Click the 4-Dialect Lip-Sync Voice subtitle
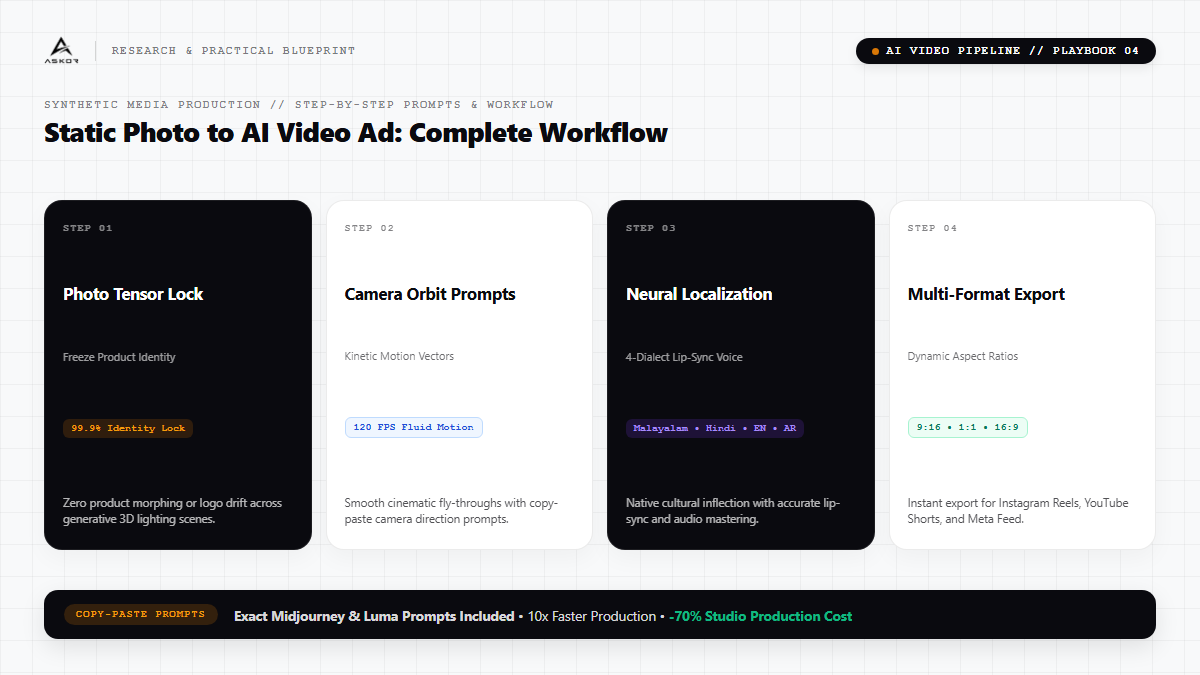Screen dimensions: 1200x675 pyautogui.click(x=684, y=357)
